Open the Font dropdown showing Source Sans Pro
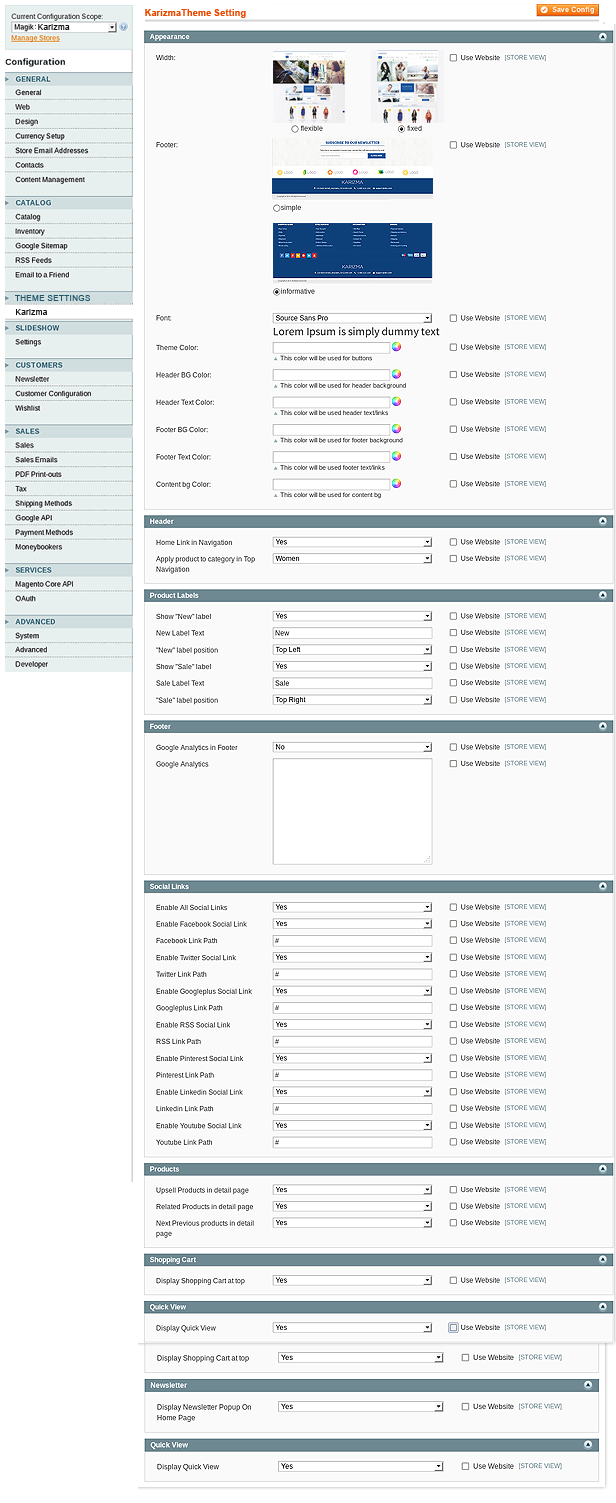Image resolution: width=616 pixels, height=1503 pixels. pyautogui.click(x=352, y=318)
